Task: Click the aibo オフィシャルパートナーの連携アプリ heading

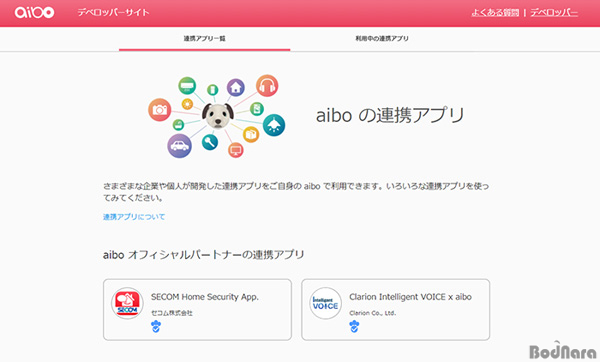Action: (204, 254)
